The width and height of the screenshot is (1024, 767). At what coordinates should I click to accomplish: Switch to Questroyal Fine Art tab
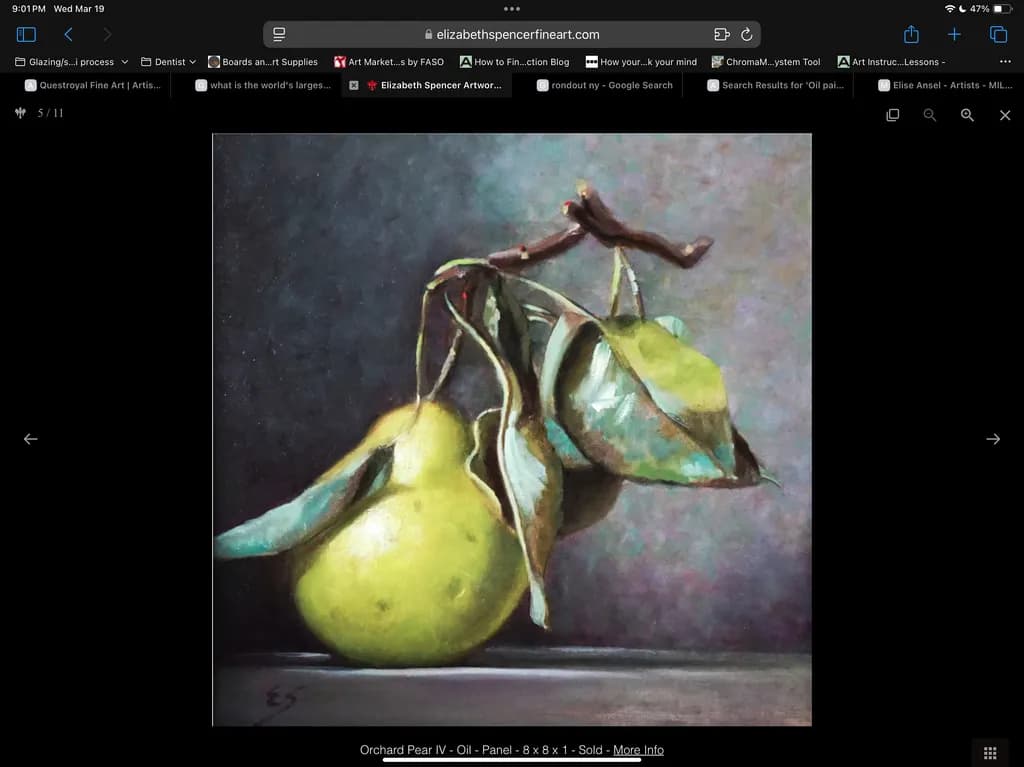(92, 86)
